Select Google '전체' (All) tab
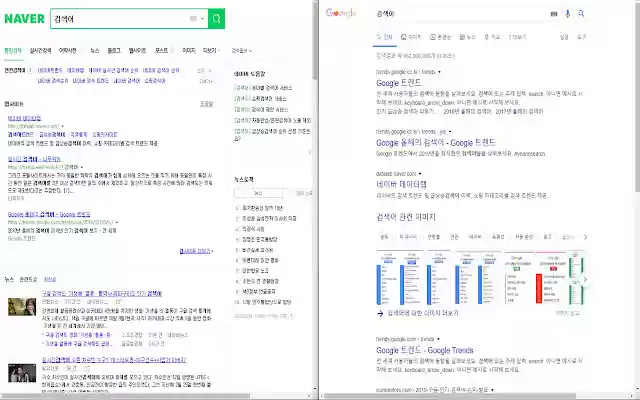This screenshot has height=400, width=640. click(384, 37)
